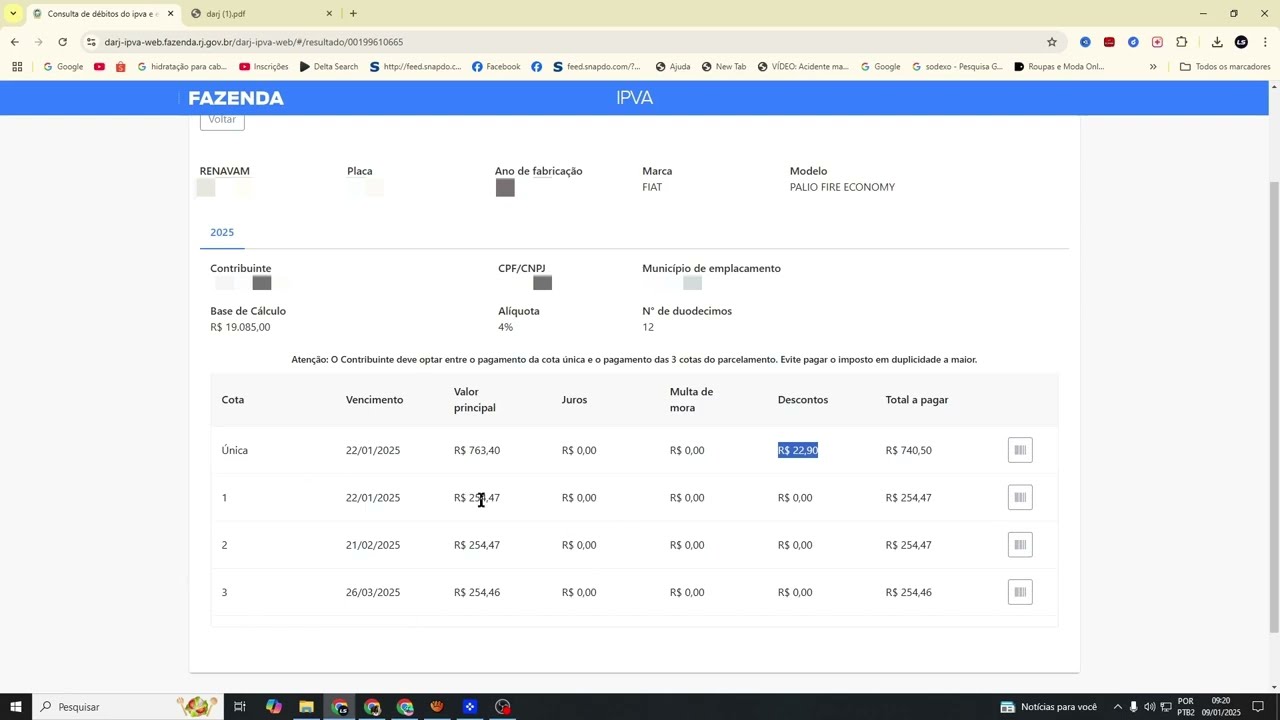Click the 21/02/2025 due date
Image resolution: width=1280 pixels, height=720 pixels.
pyautogui.click(x=373, y=545)
